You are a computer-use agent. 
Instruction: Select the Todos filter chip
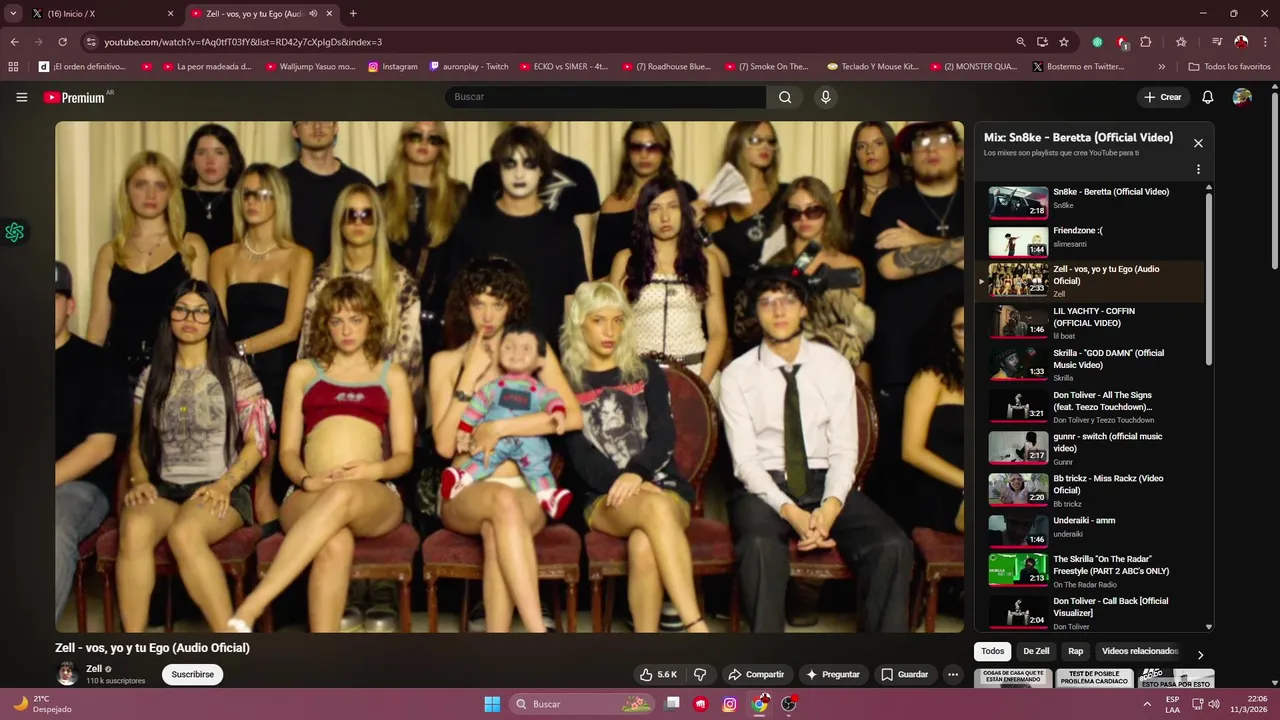[992, 651]
